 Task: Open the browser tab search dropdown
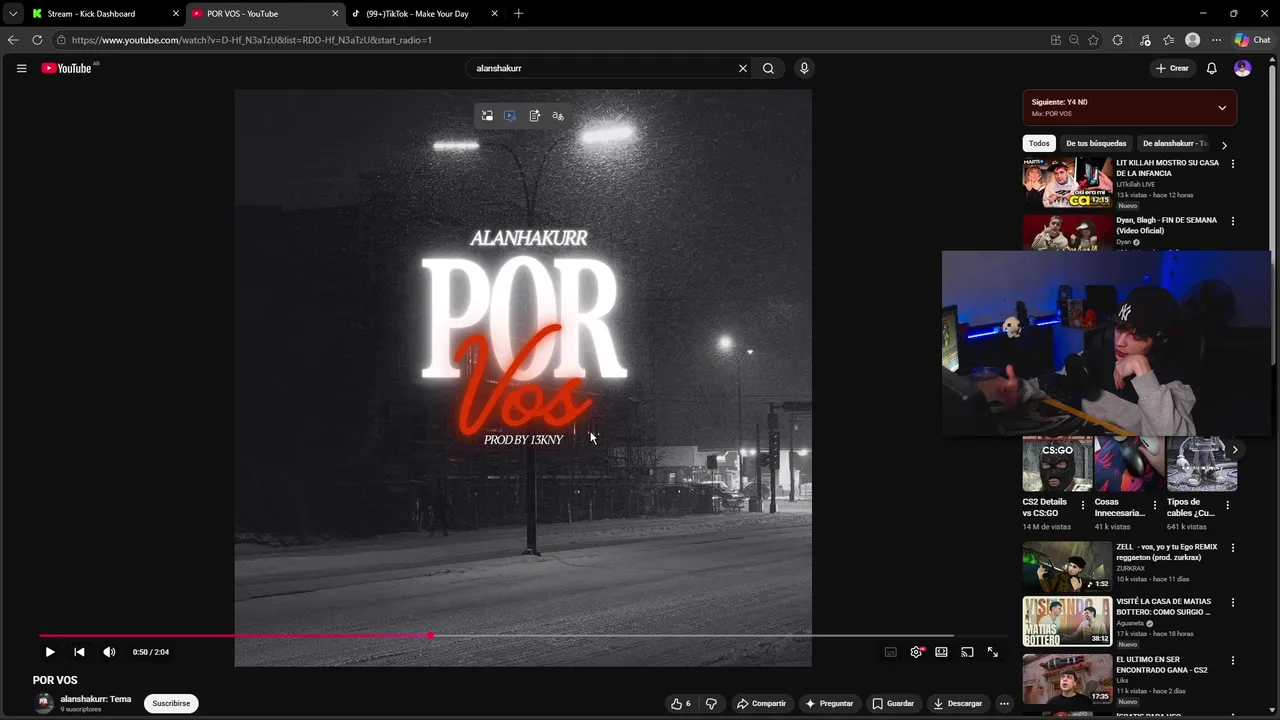tap(12, 14)
